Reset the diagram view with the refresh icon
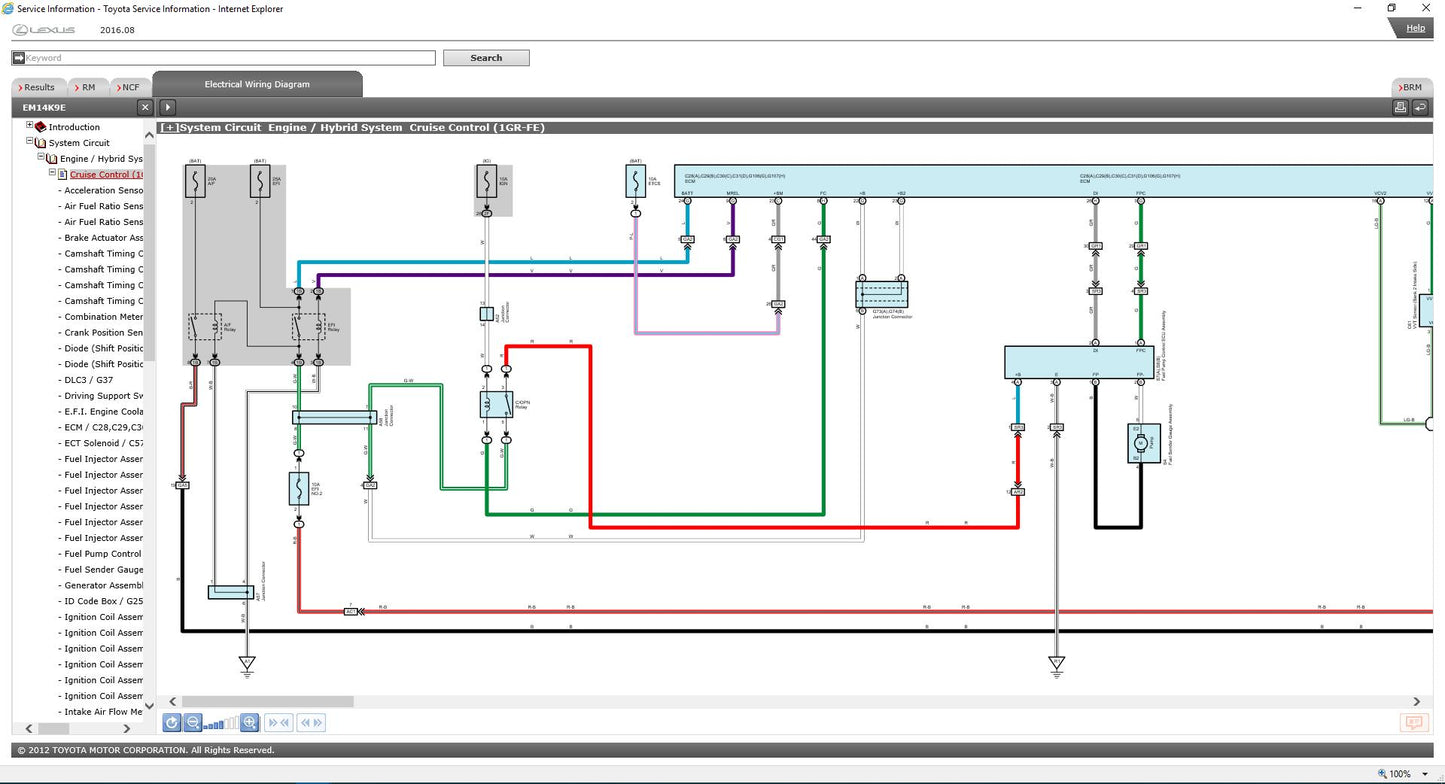 (172, 723)
